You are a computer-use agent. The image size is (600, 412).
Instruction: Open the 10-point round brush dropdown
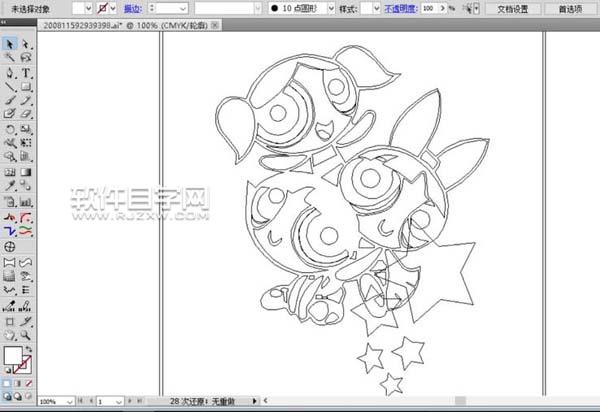click(331, 8)
